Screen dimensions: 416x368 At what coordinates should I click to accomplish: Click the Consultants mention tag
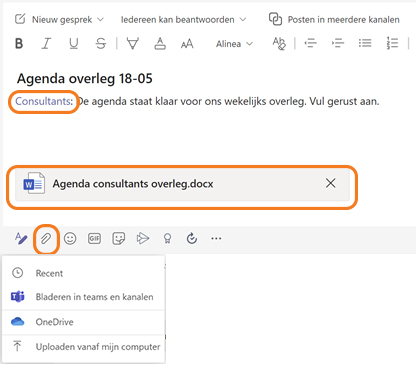coord(44,101)
